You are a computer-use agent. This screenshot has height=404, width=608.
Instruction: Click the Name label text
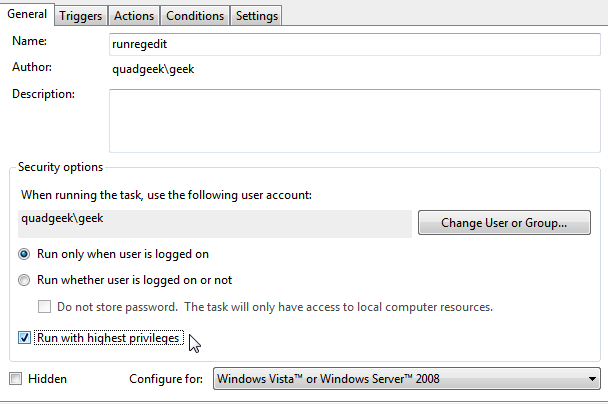click(x=30, y=43)
